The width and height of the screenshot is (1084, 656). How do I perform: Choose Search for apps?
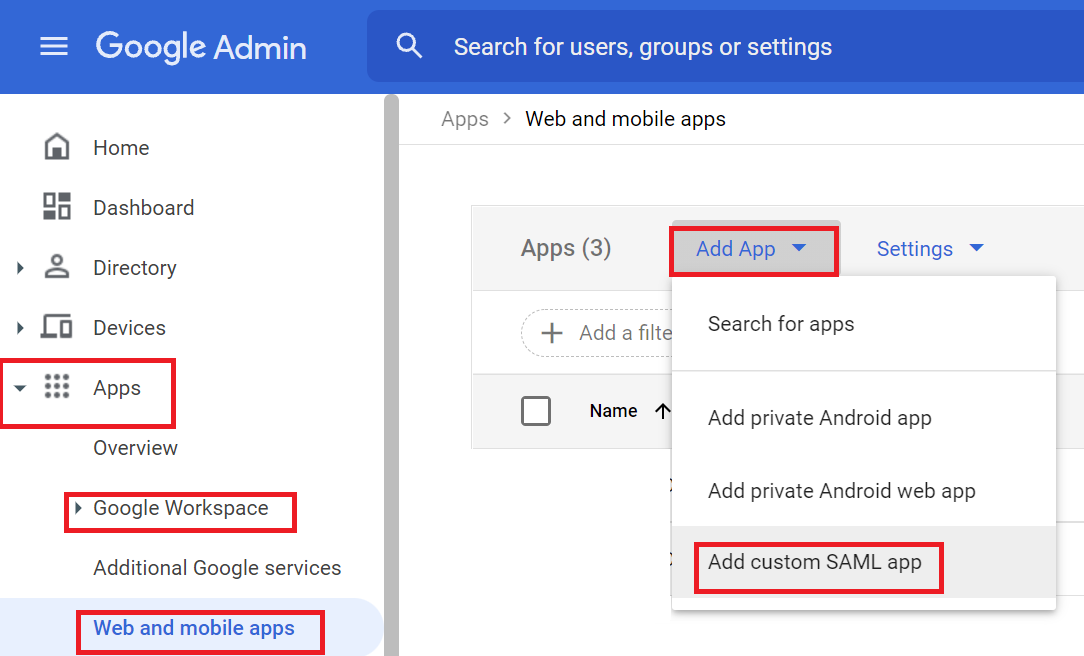pos(863,324)
